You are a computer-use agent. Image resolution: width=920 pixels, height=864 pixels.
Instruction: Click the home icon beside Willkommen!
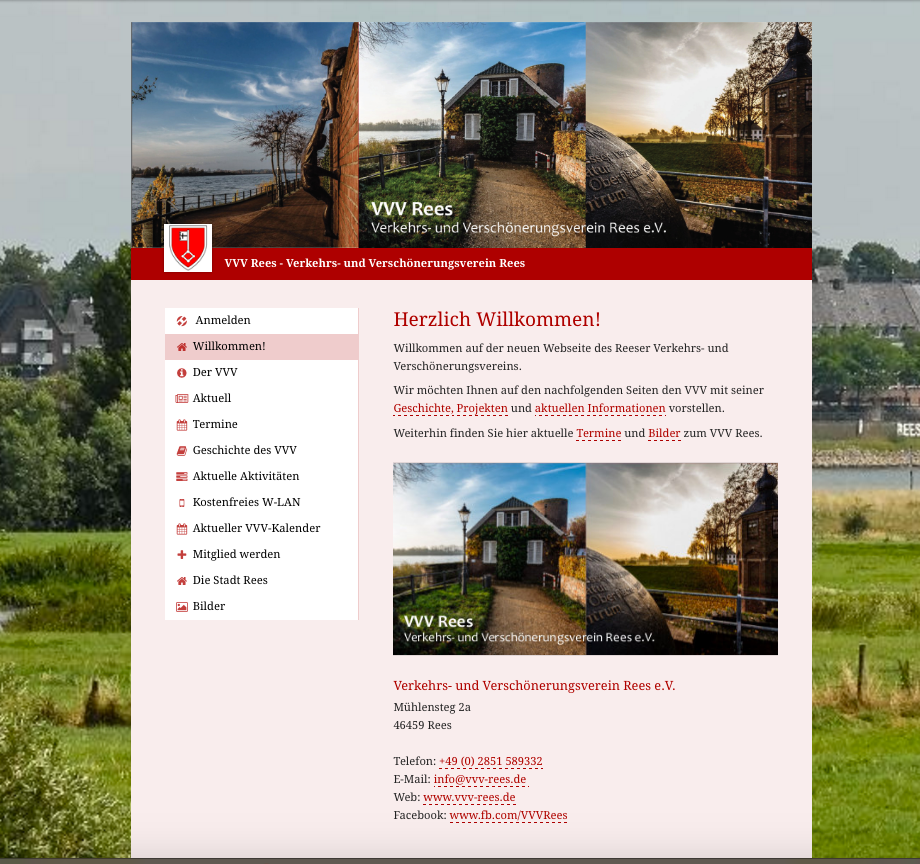click(182, 347)
